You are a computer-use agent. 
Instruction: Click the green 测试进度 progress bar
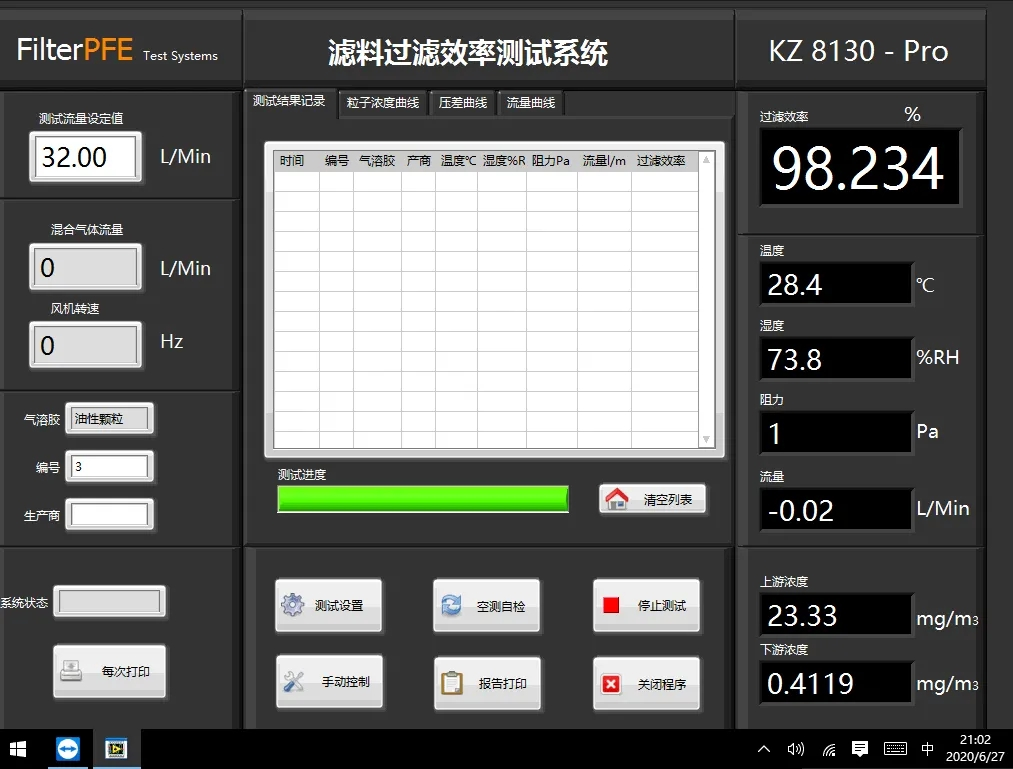click(x=423, y=499)
